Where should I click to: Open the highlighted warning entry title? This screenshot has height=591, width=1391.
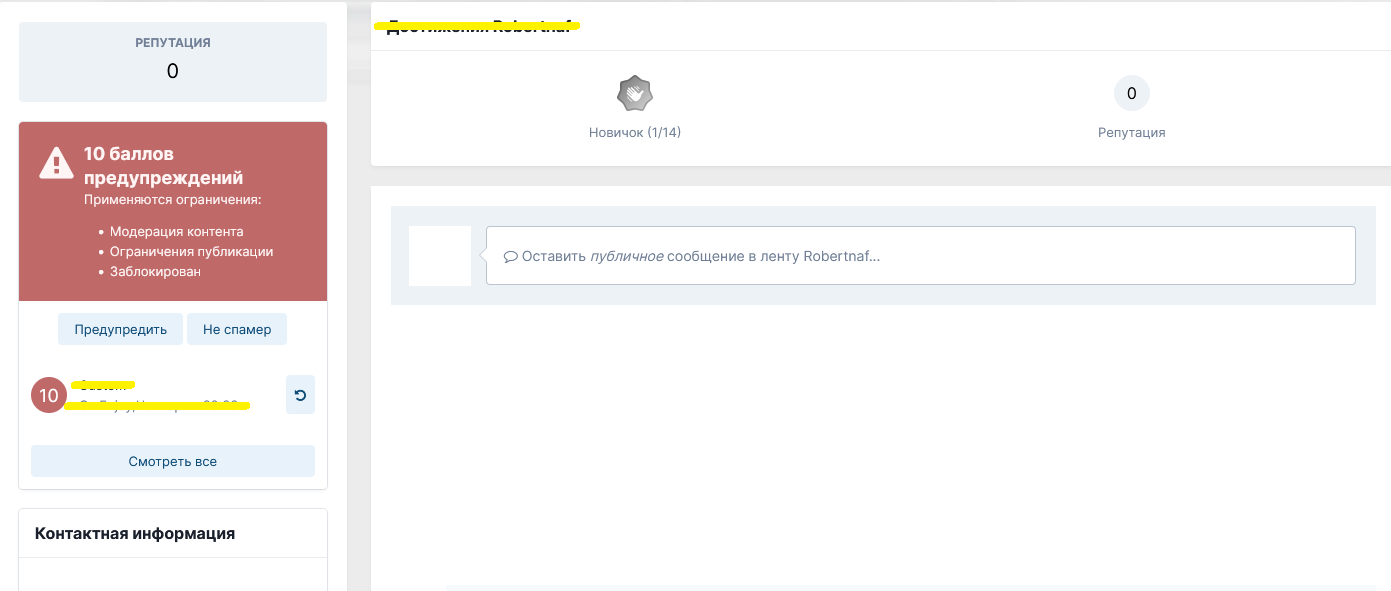[105, 385]
